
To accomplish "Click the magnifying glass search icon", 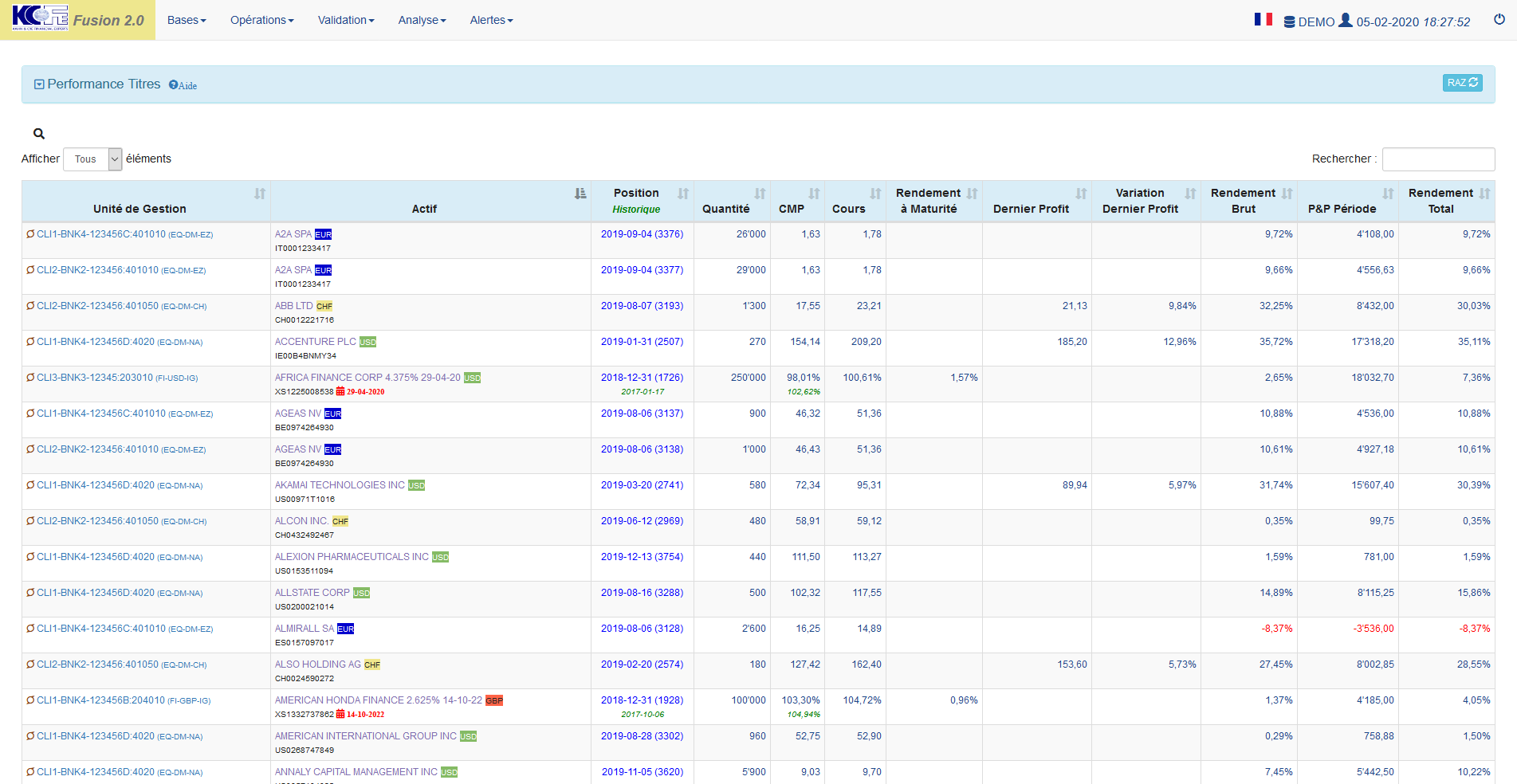I will coord(39,134).
